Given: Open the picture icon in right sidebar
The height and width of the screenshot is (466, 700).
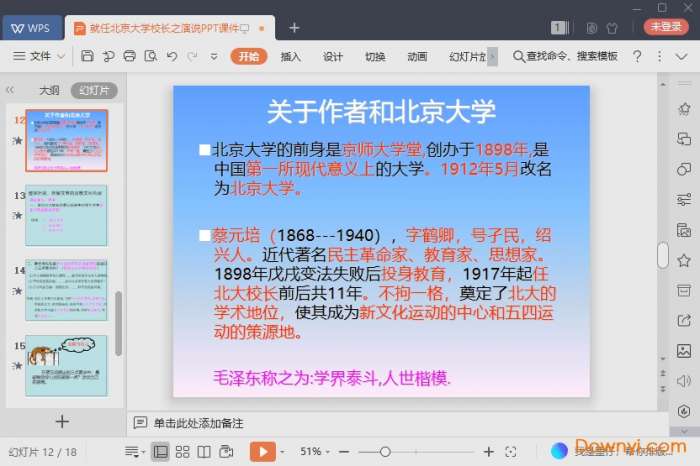Looking at the screenshot, I should tap(684, 351).
